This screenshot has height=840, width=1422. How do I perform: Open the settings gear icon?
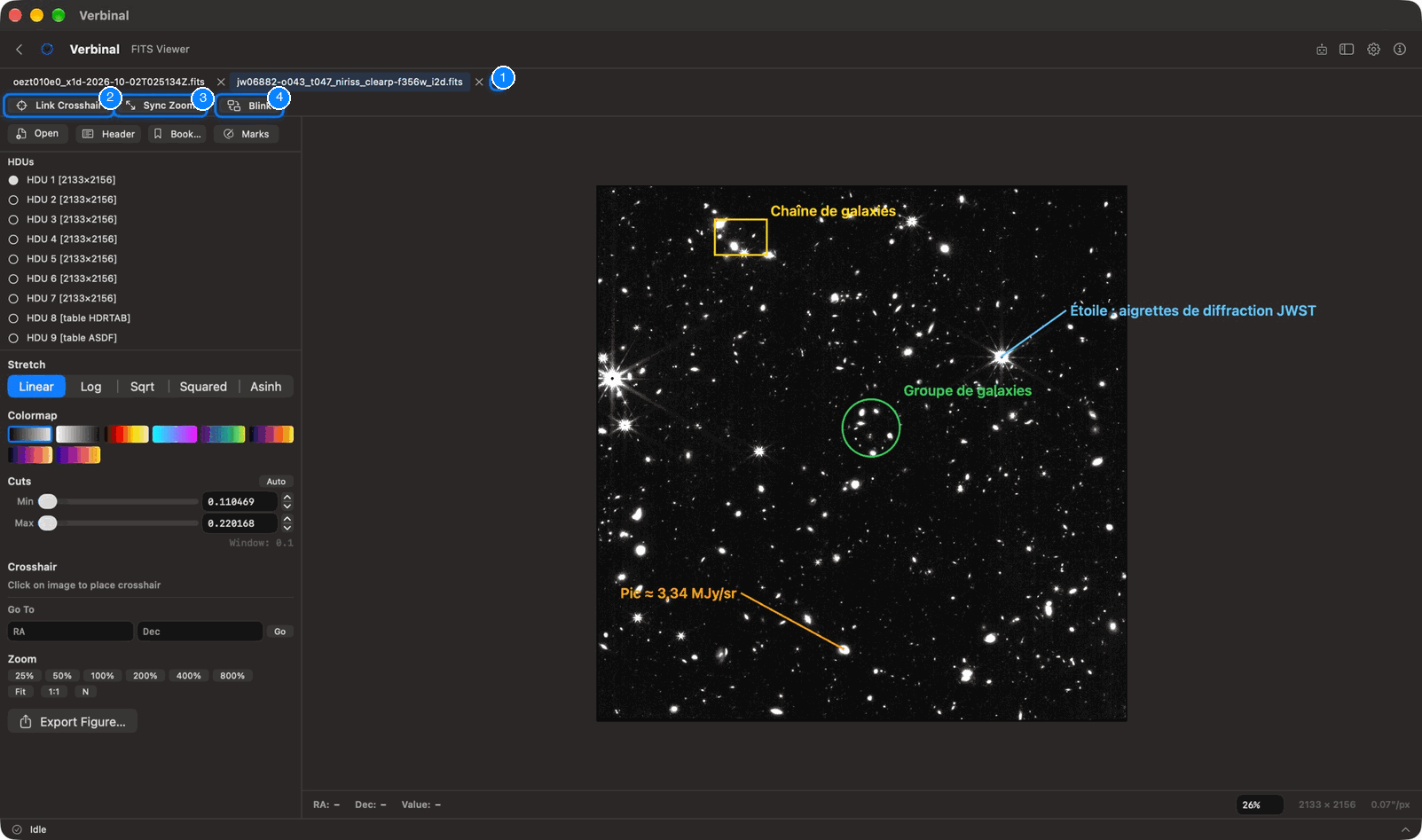click(x=1373, y=50)
